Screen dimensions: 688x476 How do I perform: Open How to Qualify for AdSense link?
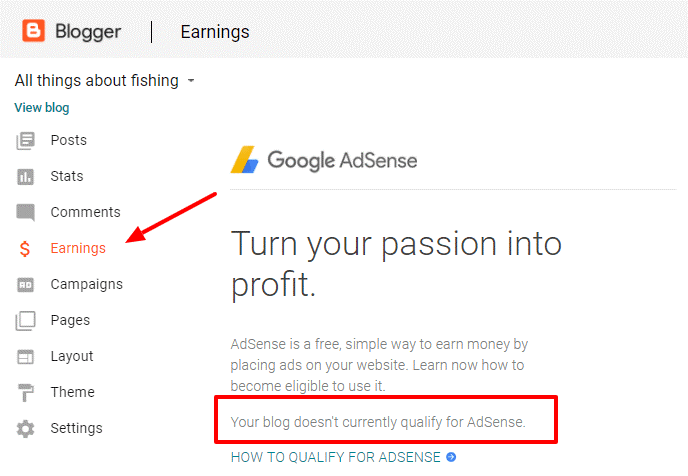(x=336, y=457)
